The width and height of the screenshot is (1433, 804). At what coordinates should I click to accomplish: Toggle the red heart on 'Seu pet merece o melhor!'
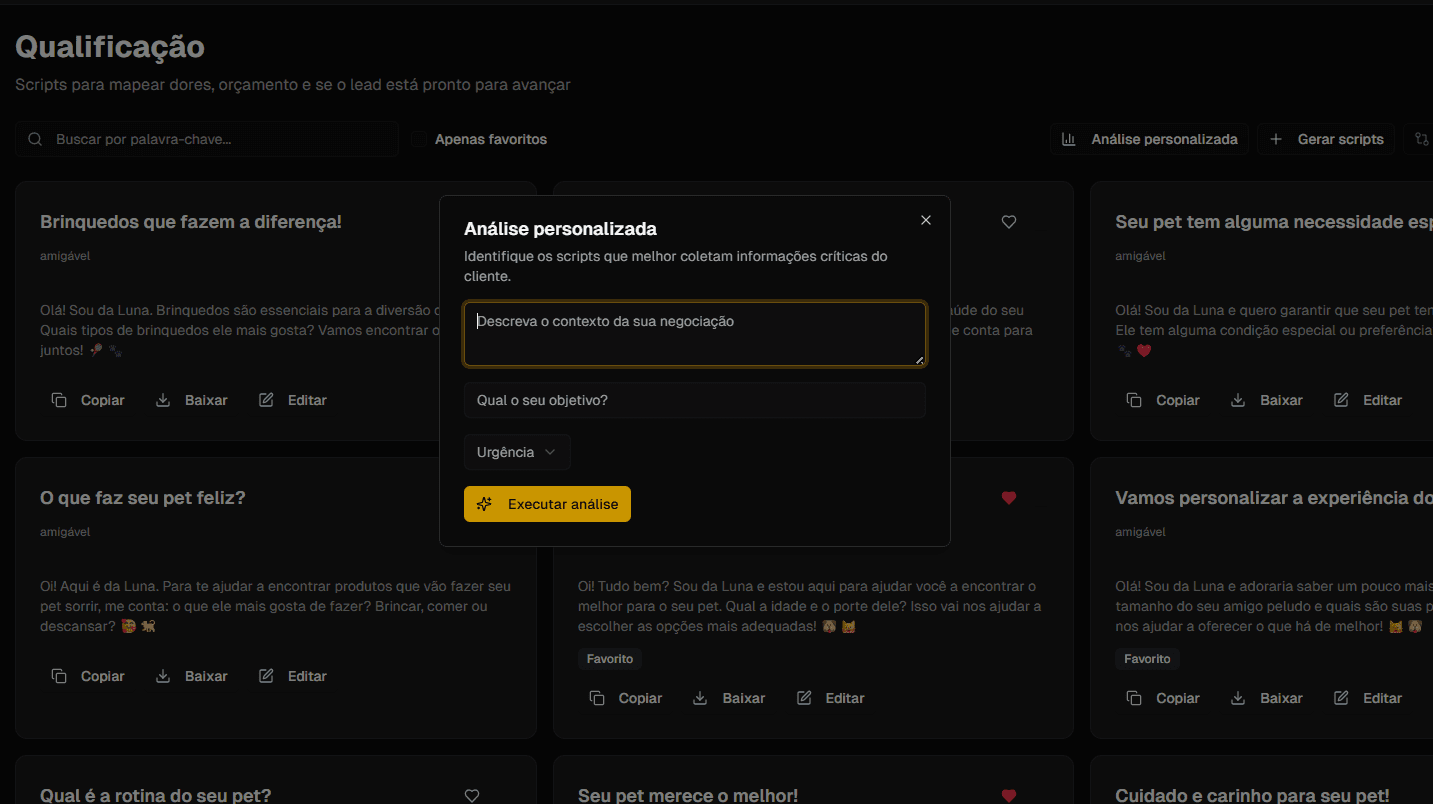[1009, 796]
